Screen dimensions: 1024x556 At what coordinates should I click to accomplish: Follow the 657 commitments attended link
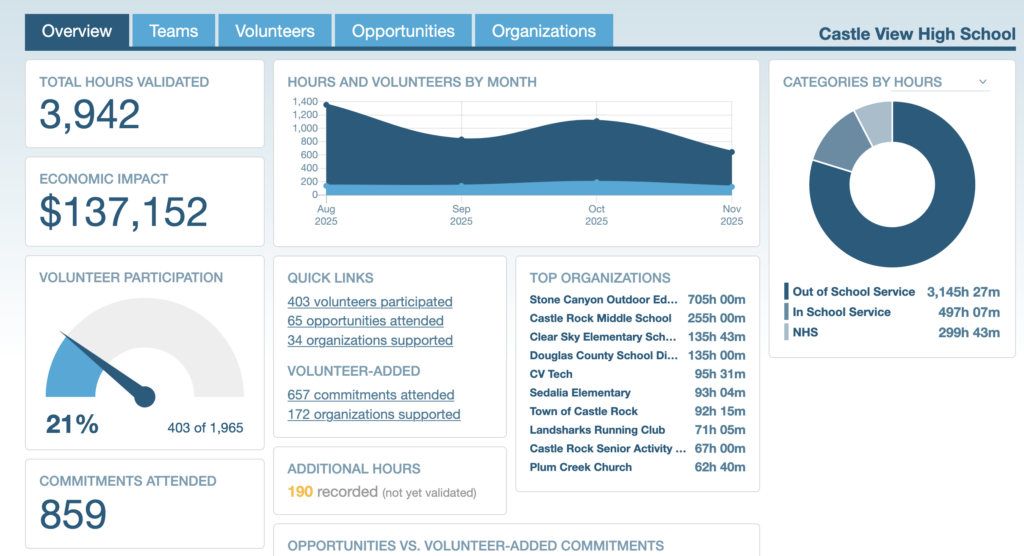[x=370, y=395]
